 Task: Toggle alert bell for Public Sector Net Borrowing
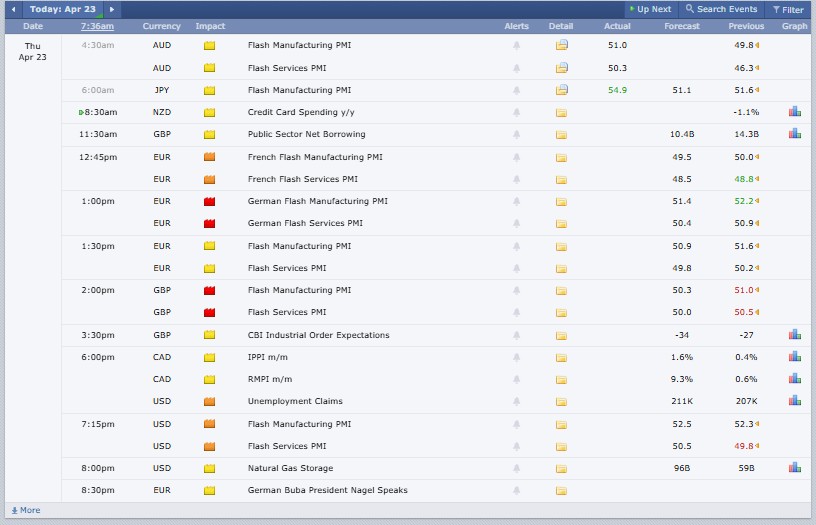coord(517,134)
